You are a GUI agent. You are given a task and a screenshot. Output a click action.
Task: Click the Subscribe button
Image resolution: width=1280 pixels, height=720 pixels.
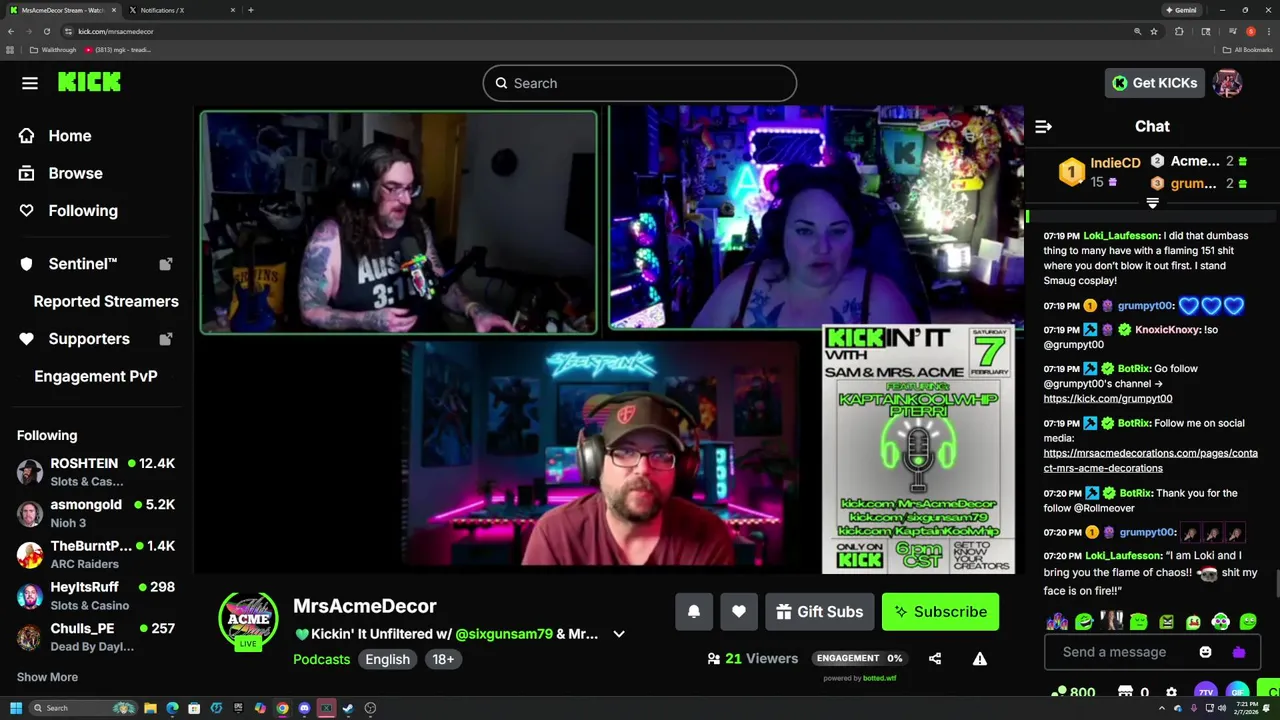pos(940,612)
